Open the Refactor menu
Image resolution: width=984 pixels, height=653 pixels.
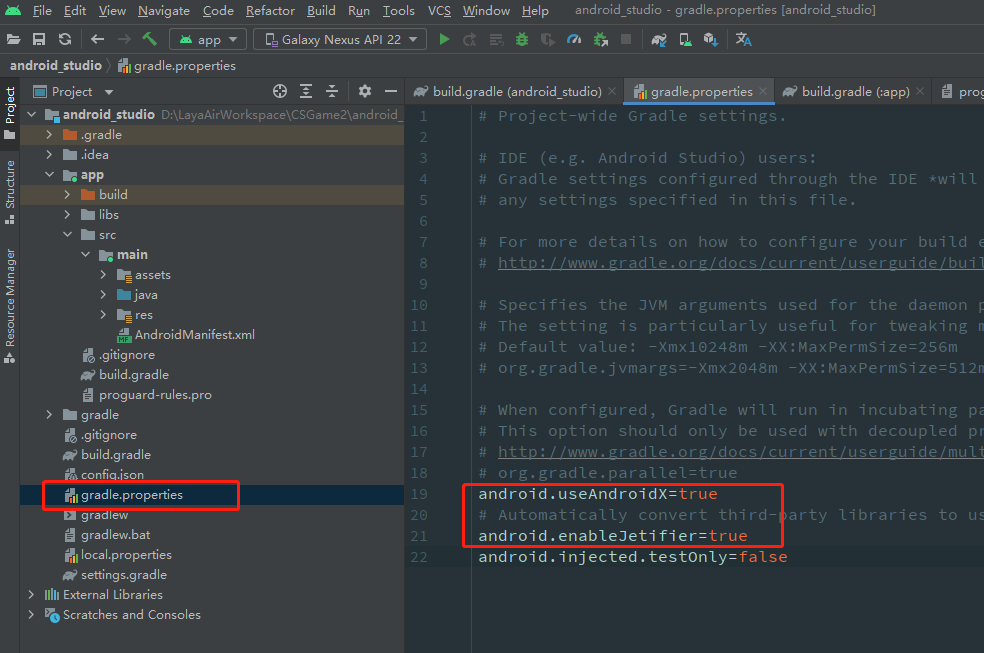tap(270, 11)
